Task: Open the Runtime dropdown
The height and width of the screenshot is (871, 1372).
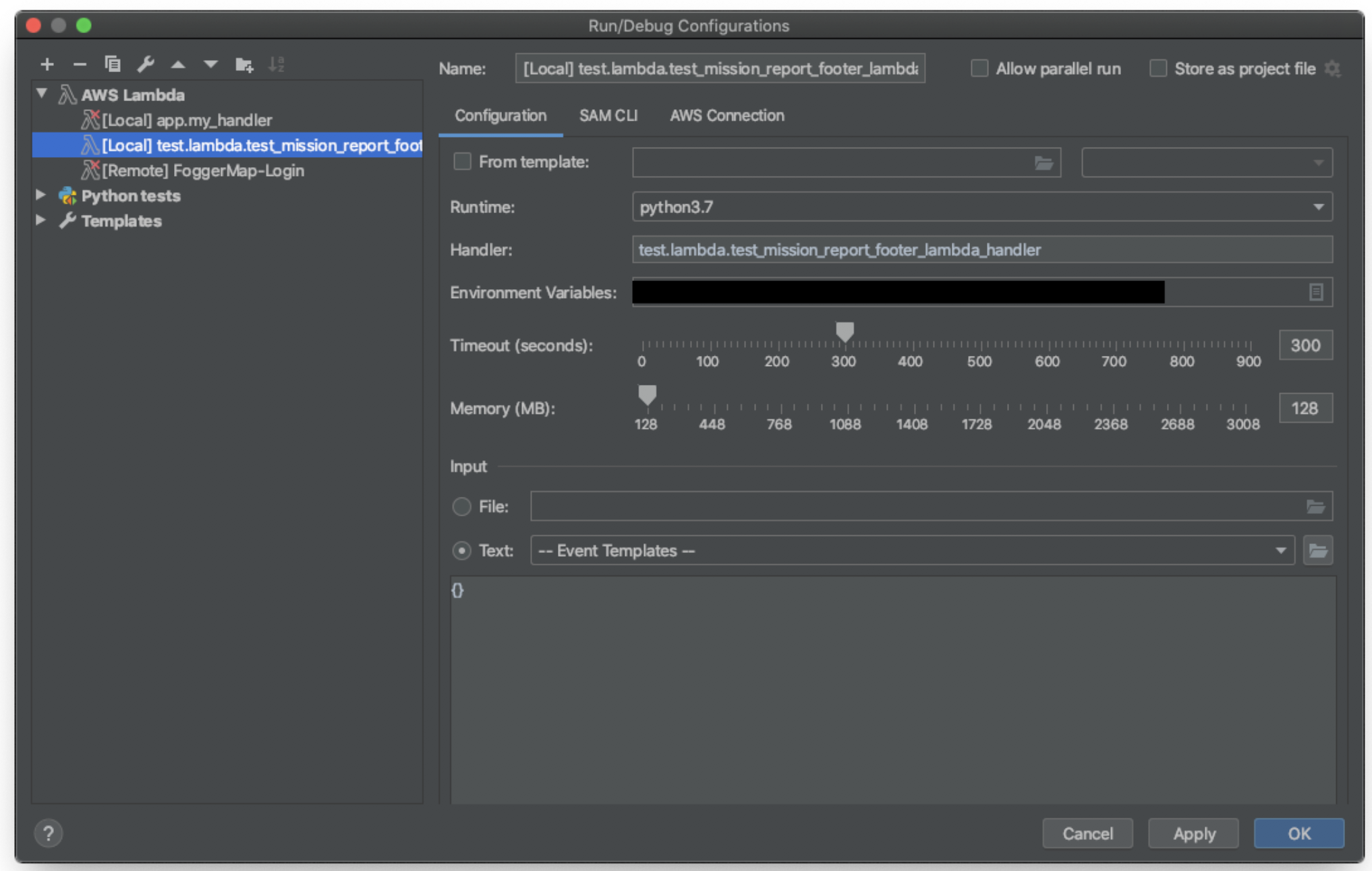Action: [x=1318, y=207]
